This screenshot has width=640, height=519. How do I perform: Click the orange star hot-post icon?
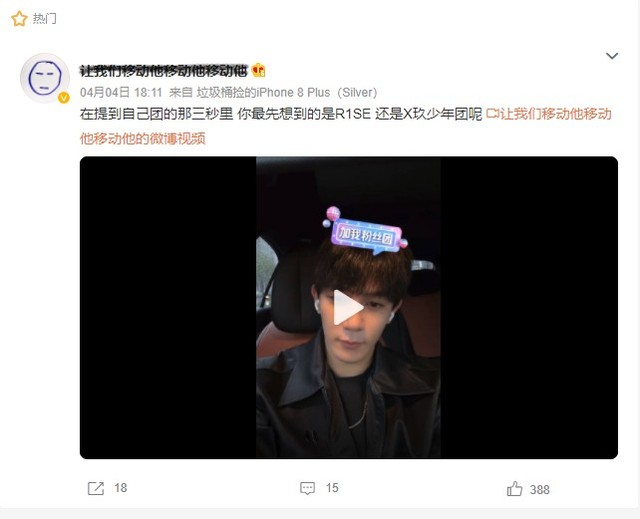point(19,19)
